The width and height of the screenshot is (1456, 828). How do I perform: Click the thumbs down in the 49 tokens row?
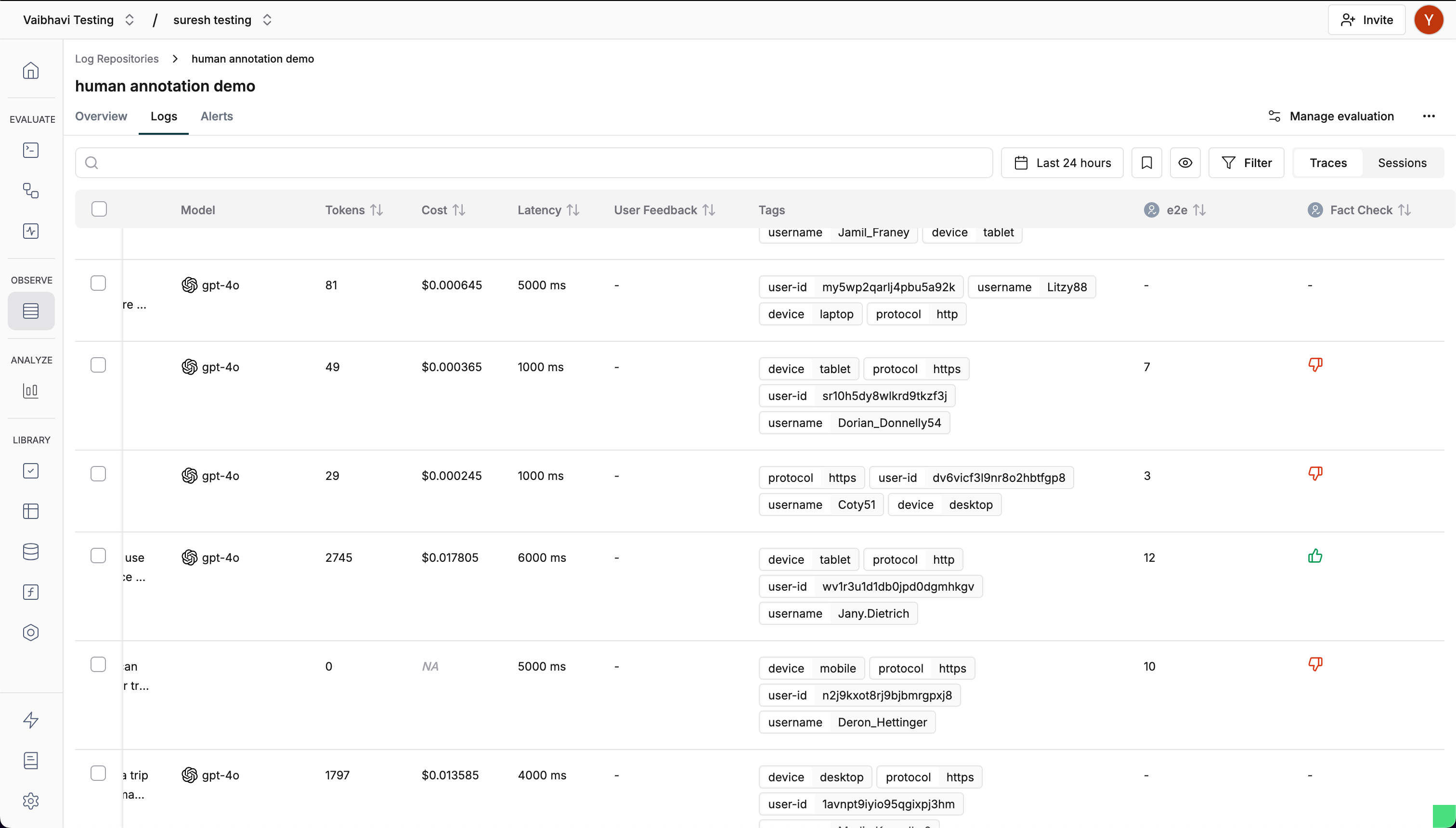click(1315, 364)
